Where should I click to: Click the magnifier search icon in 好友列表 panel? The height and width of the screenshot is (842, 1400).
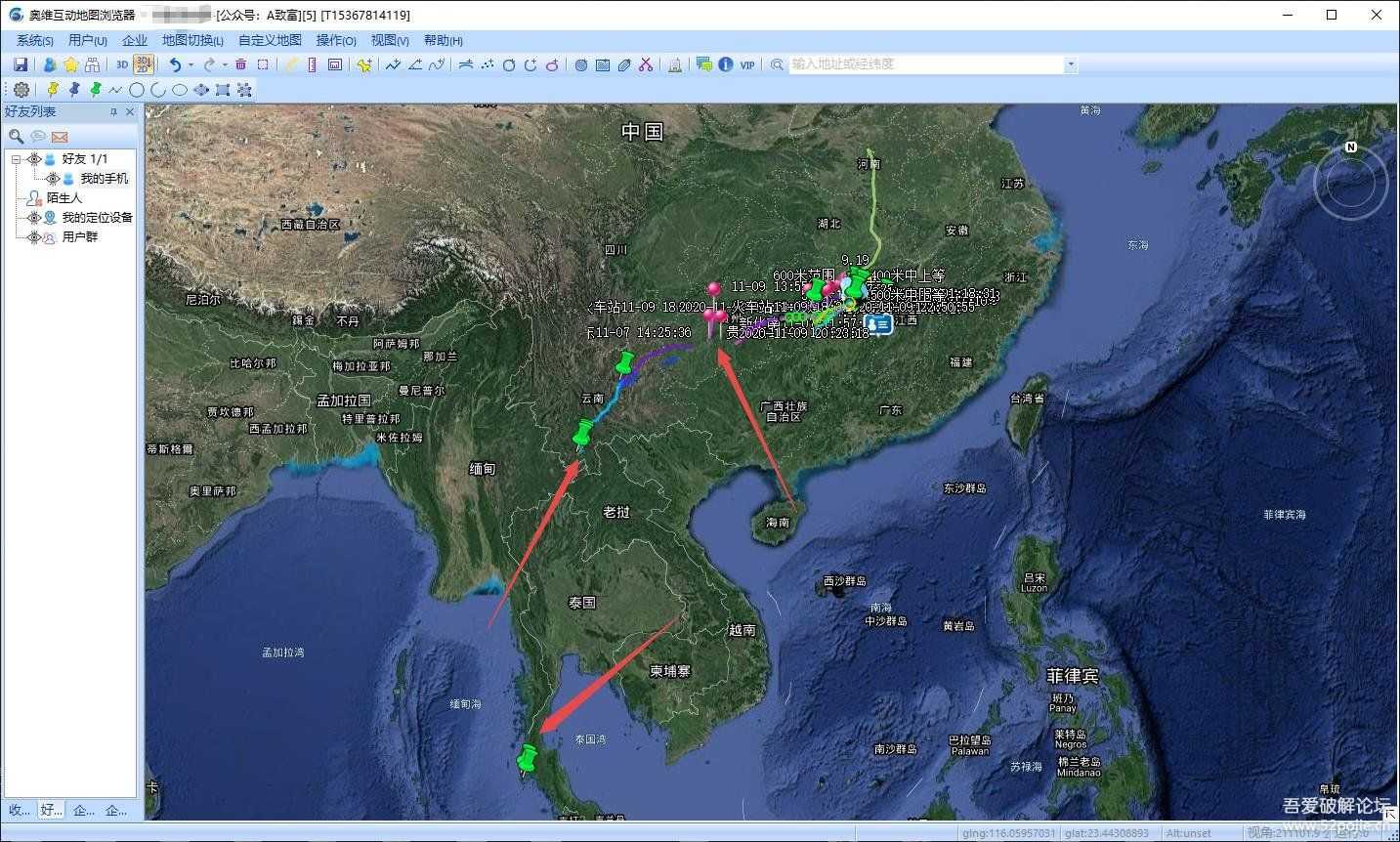coord(17,136)
